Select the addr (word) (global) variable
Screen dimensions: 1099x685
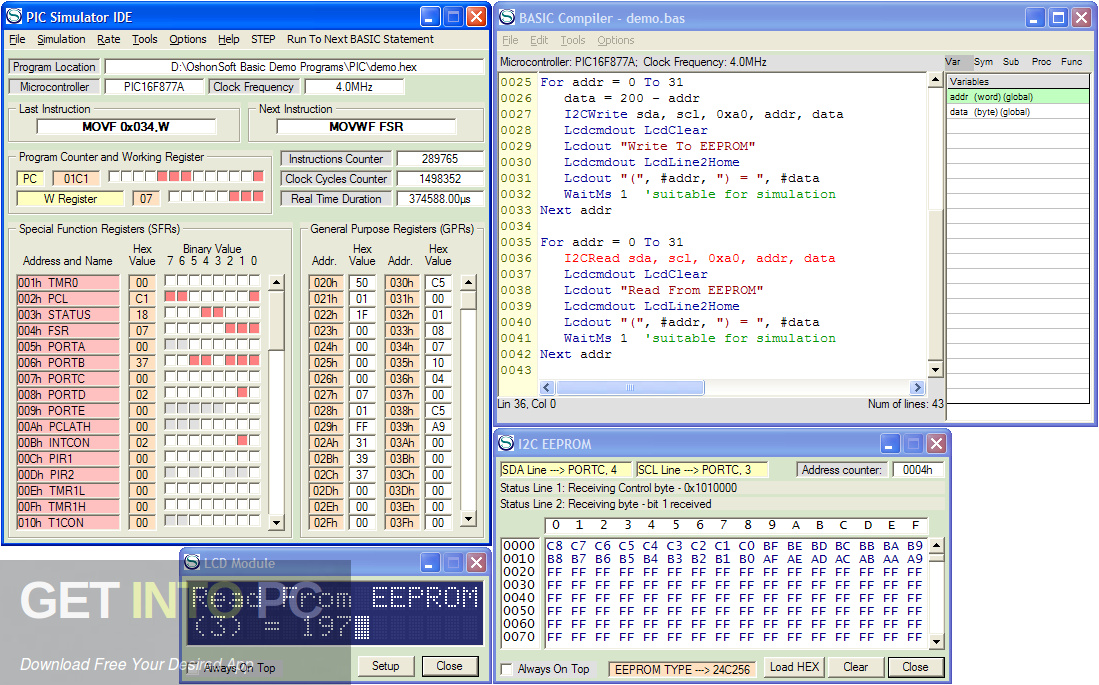[x=1018, y=97]
